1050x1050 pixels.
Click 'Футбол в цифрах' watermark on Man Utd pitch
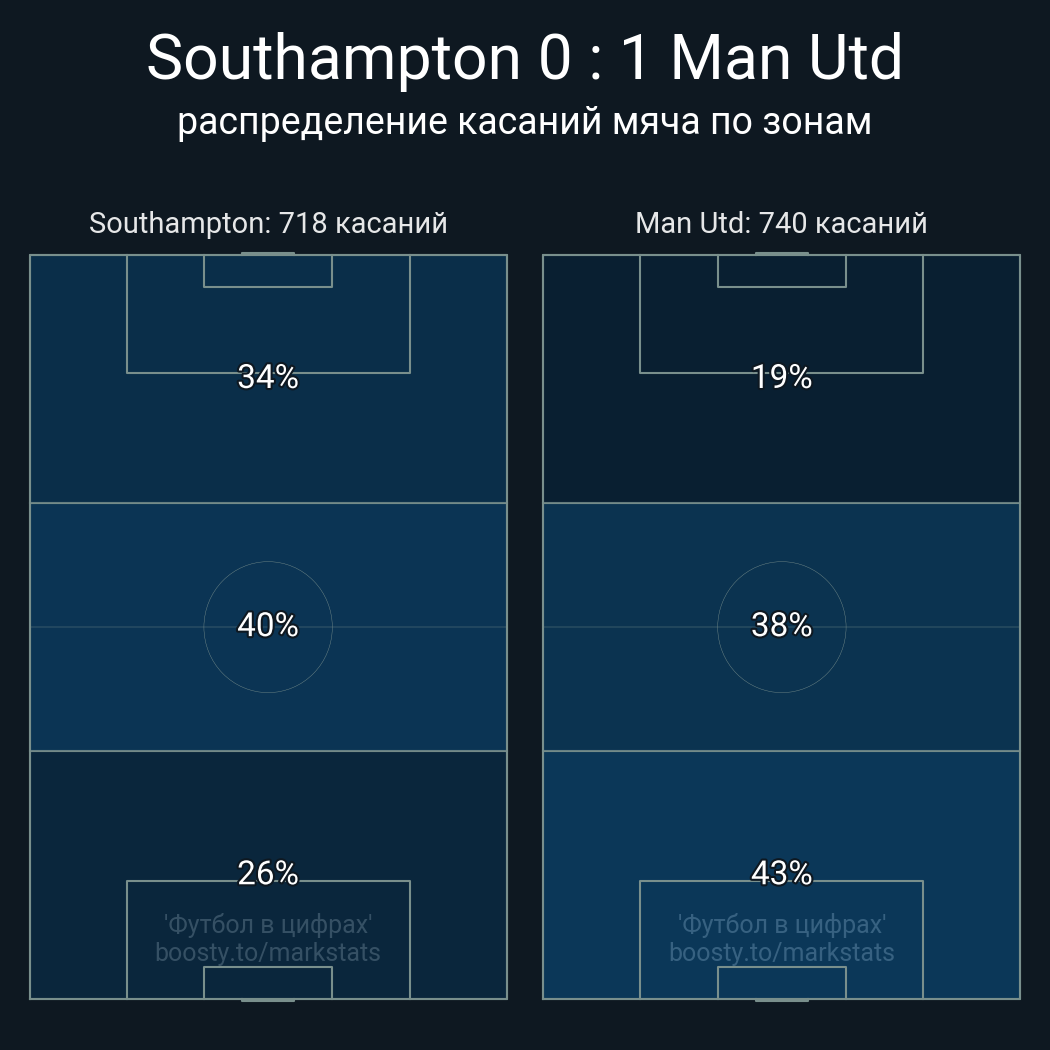781,924
